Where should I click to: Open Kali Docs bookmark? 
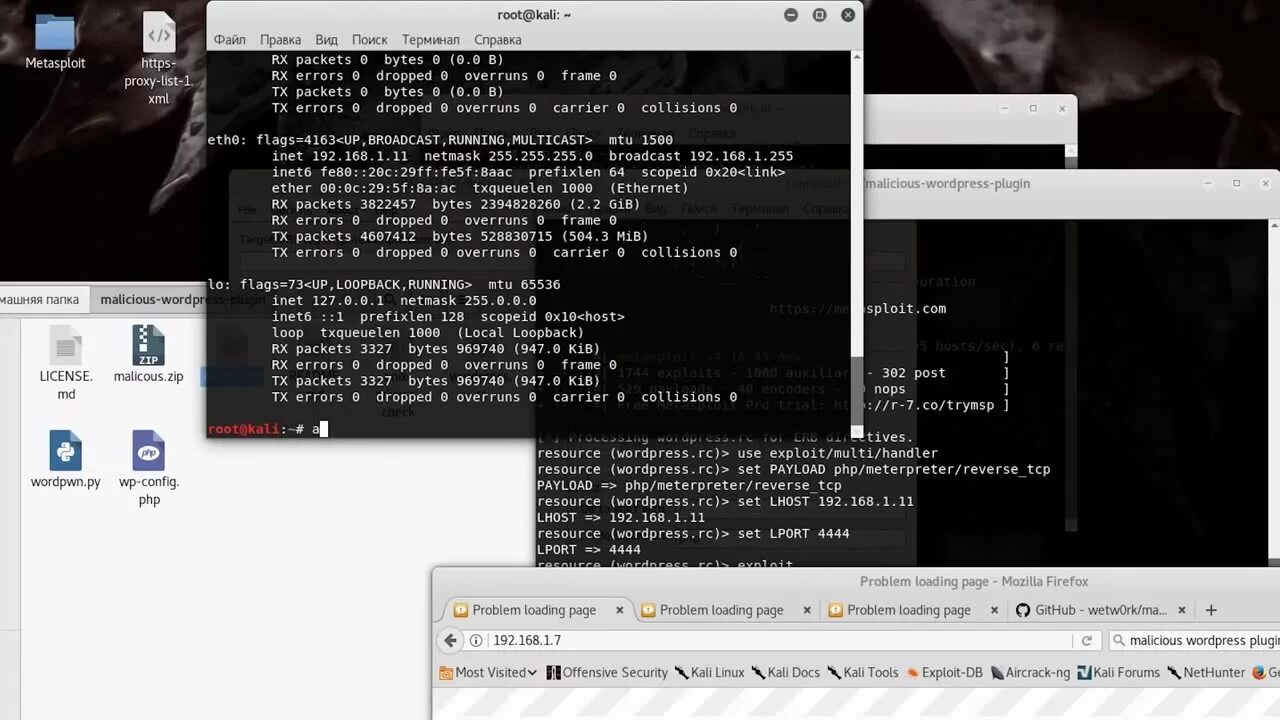tap(786, 672)
